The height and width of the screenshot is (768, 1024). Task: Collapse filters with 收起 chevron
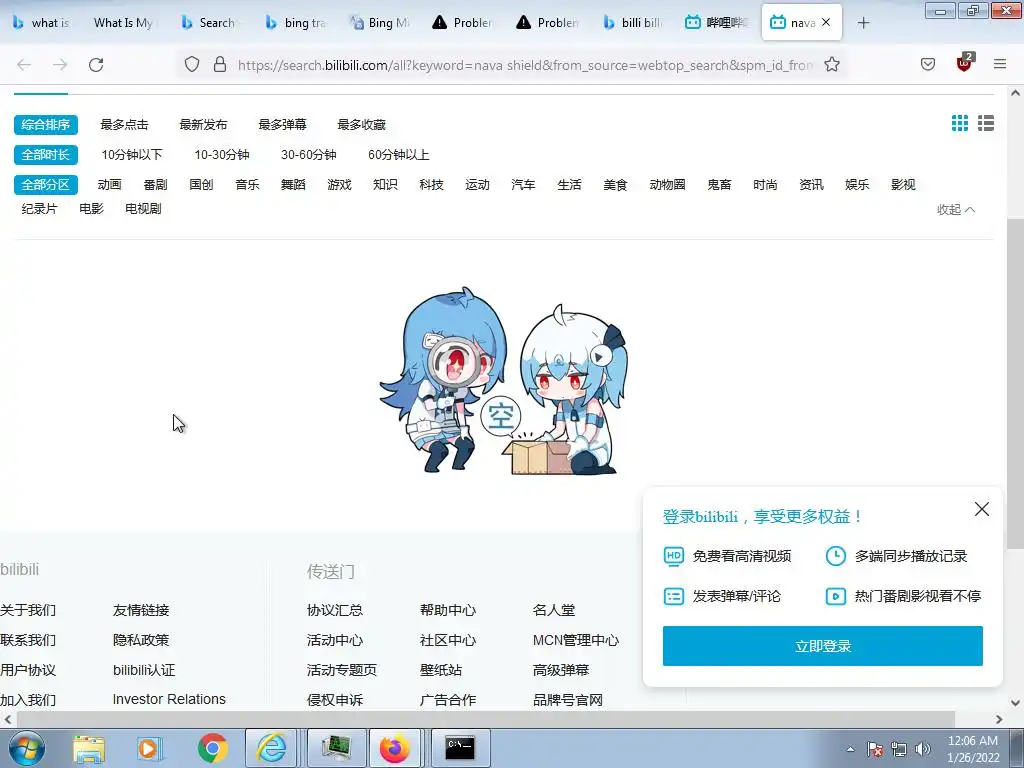click(956, 210)
